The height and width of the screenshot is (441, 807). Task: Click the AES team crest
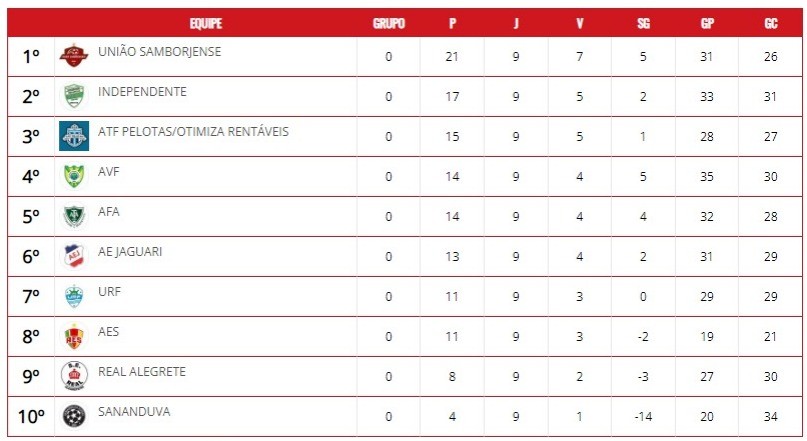[74, 336]
